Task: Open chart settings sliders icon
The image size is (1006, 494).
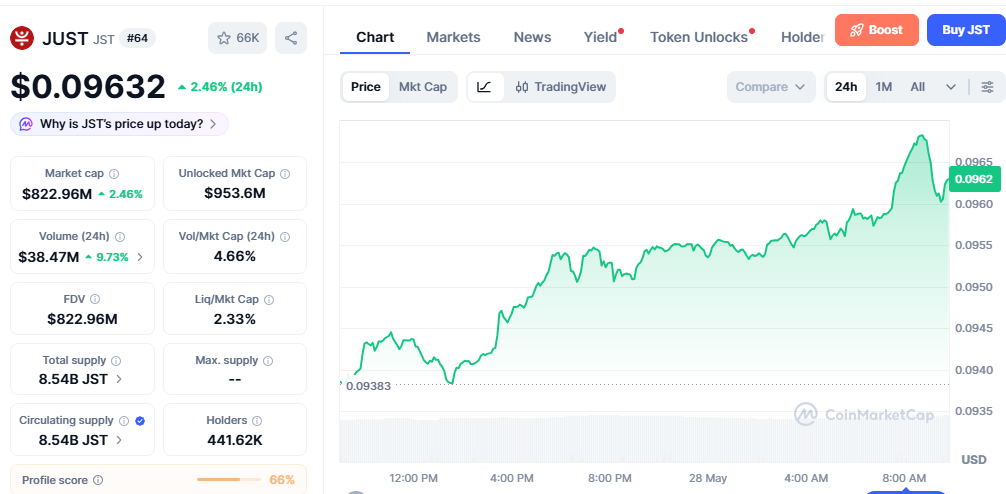Action: (988, 87)
